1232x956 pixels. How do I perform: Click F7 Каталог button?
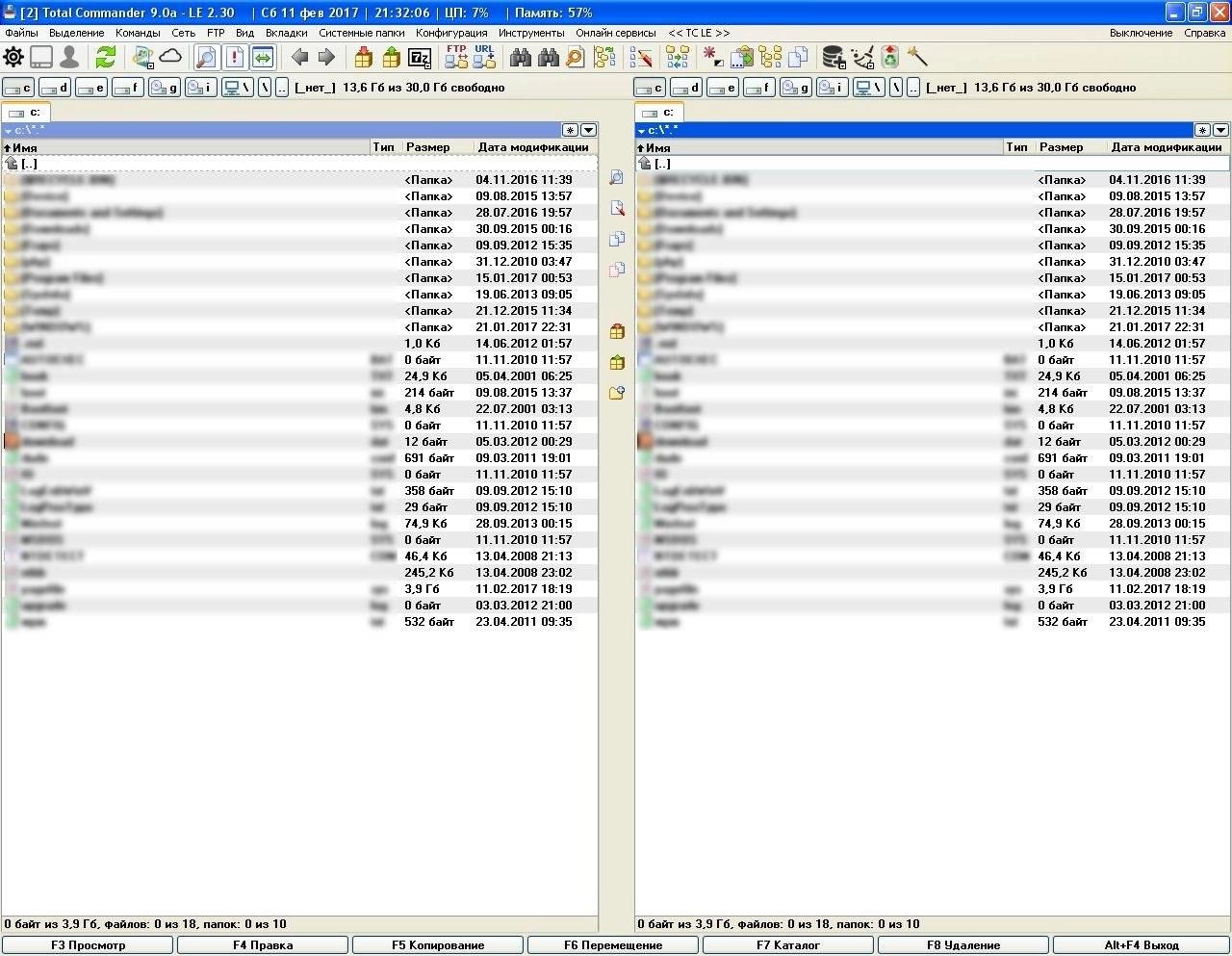coord(788,945)
